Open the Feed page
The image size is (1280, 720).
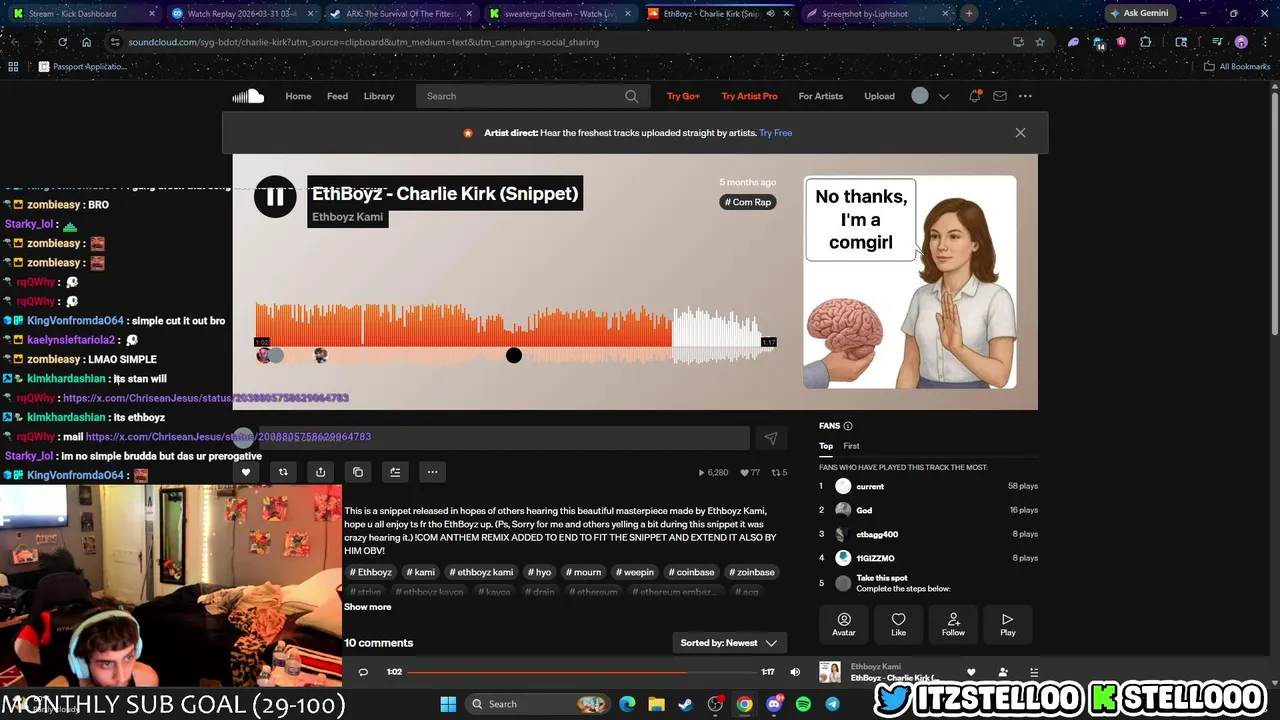click(337, 96)
